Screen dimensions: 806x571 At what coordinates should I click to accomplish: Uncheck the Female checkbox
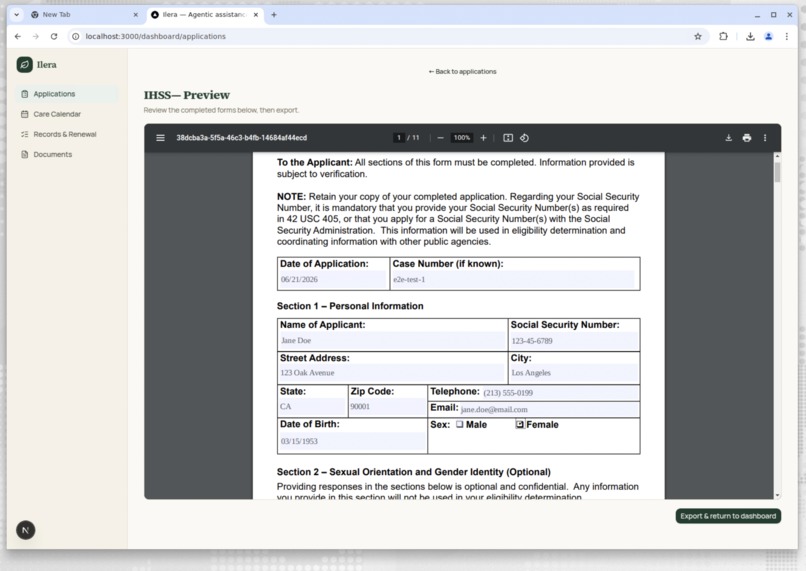520,425
